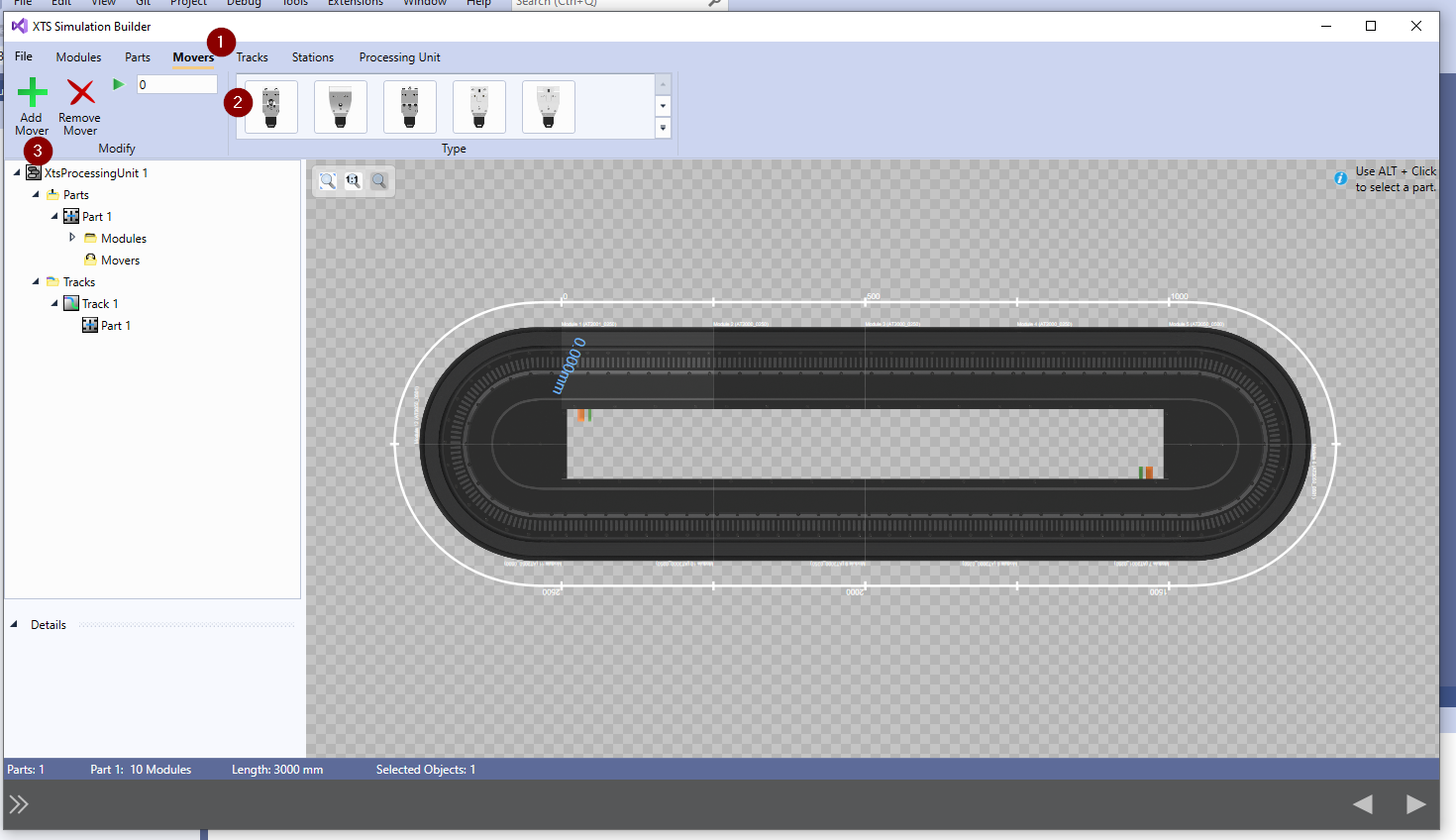Open the File ribbon tab
Screen dimensions: 1456x840
24,56
